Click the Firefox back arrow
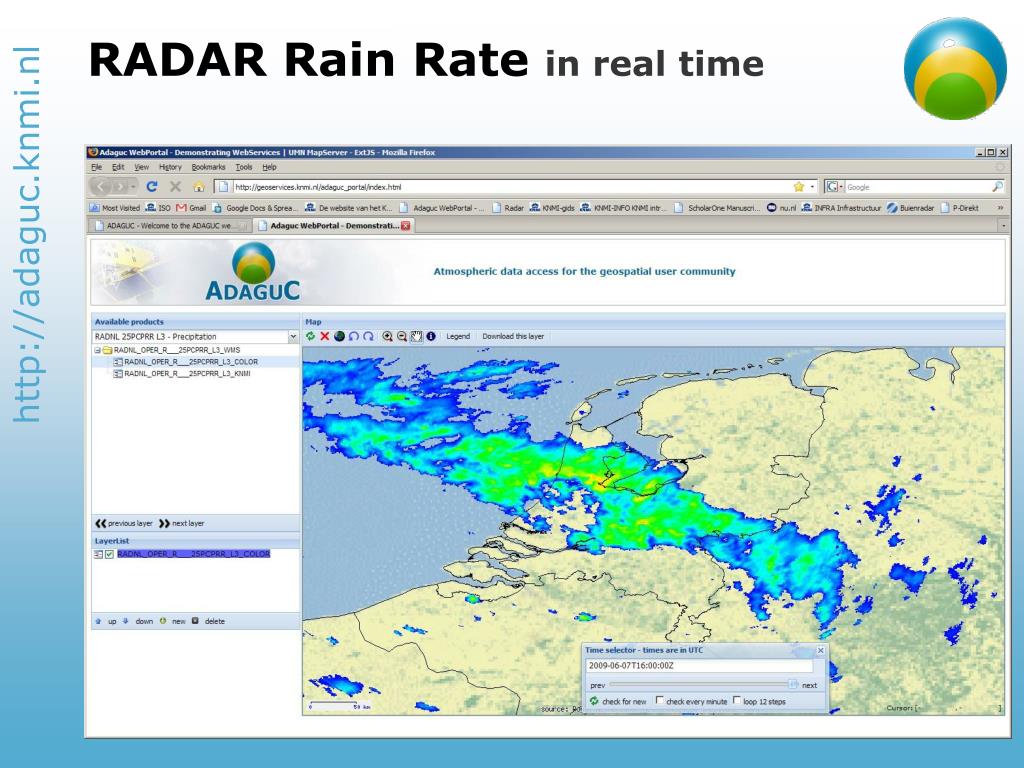Viewport: 1024px width, 768px height. [x=101, y=187]
